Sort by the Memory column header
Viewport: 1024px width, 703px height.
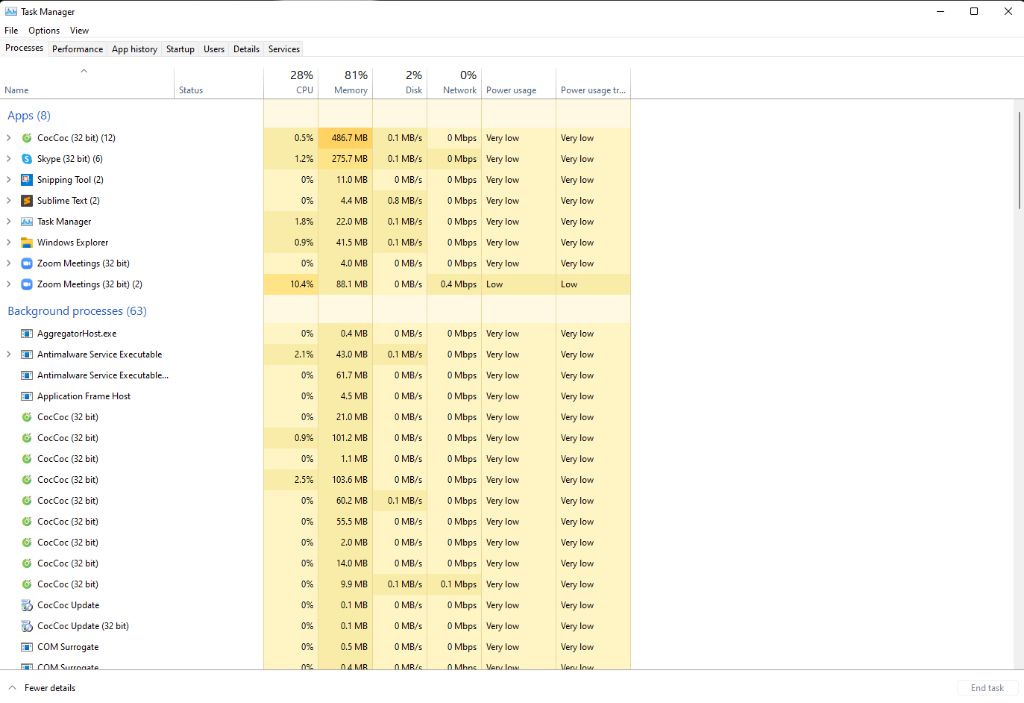click(345, 83)
